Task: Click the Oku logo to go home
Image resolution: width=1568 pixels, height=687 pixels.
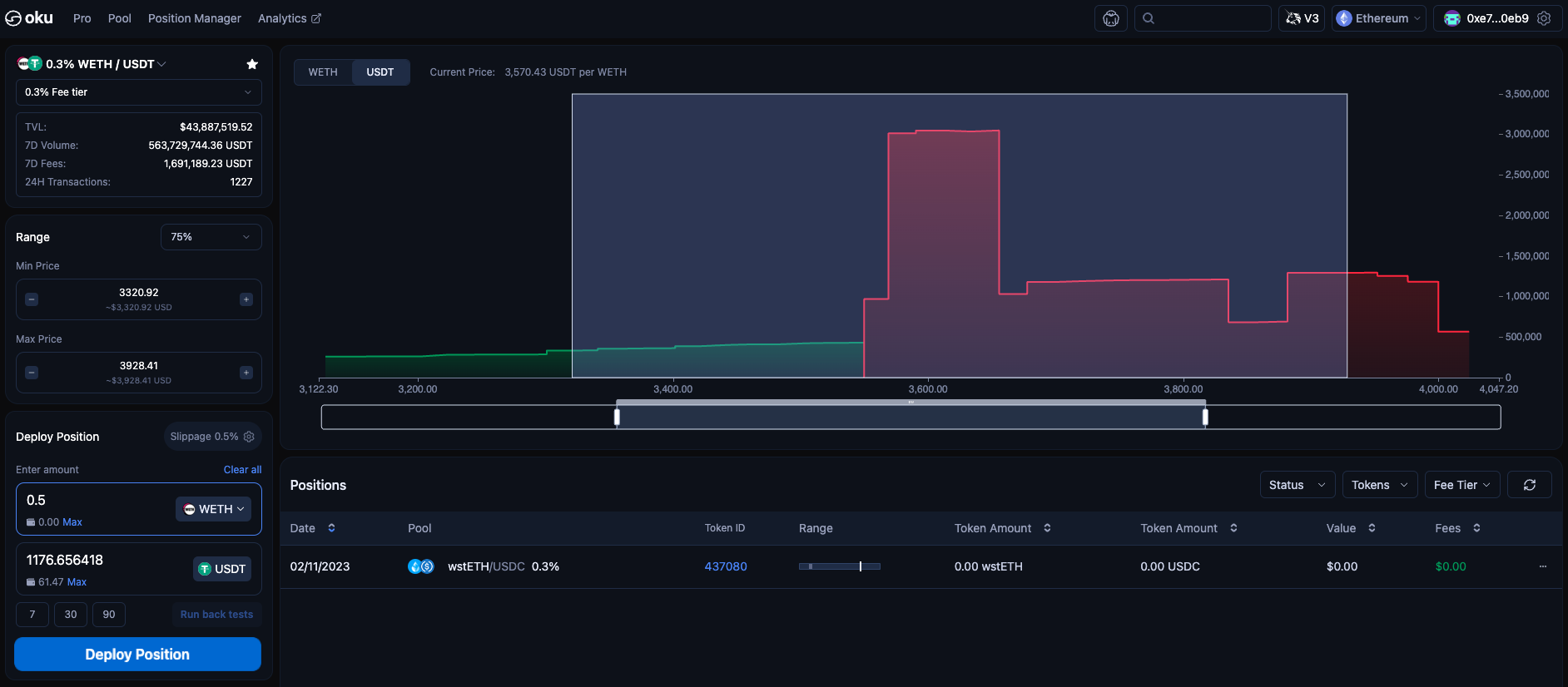Action: tap(29, 18)
